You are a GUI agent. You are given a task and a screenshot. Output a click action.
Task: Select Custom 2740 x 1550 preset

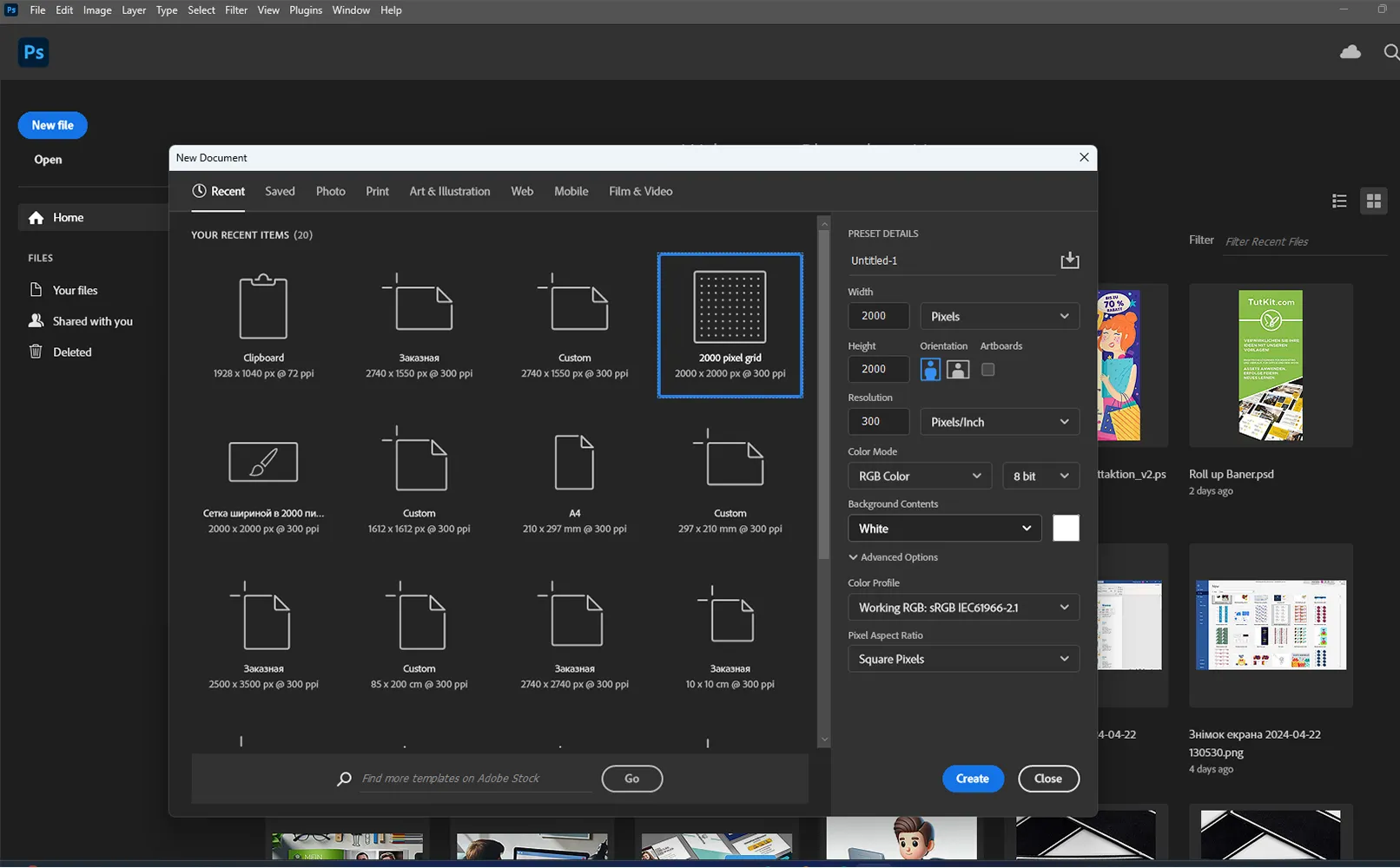point(574,325)
